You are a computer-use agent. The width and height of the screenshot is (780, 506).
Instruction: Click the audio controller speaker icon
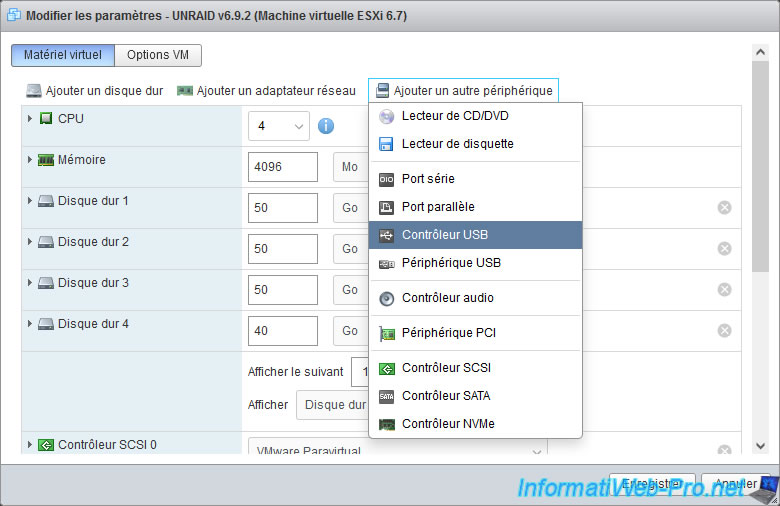click(387, 298)
